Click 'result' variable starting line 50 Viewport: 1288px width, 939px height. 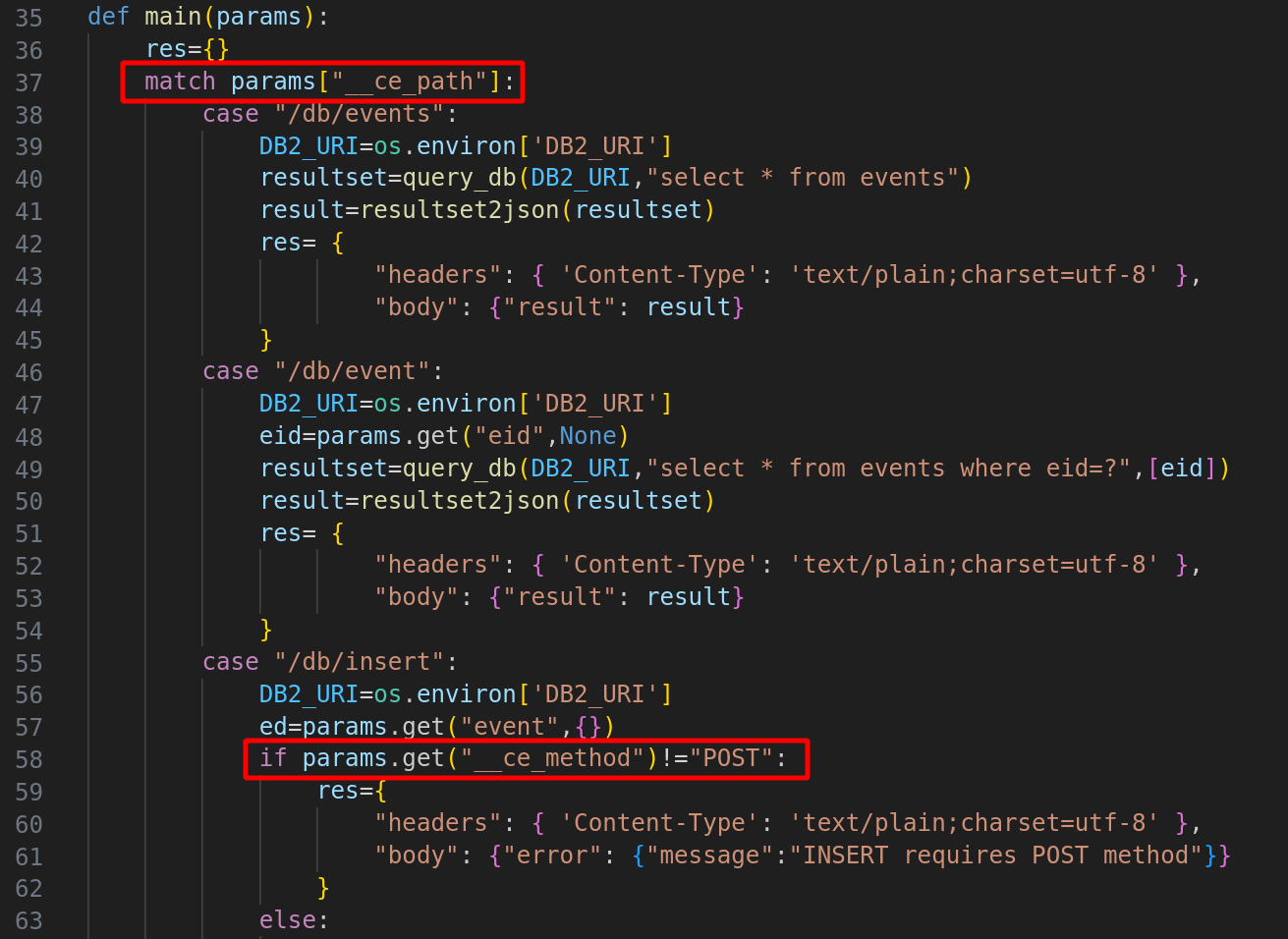(302, 501)
